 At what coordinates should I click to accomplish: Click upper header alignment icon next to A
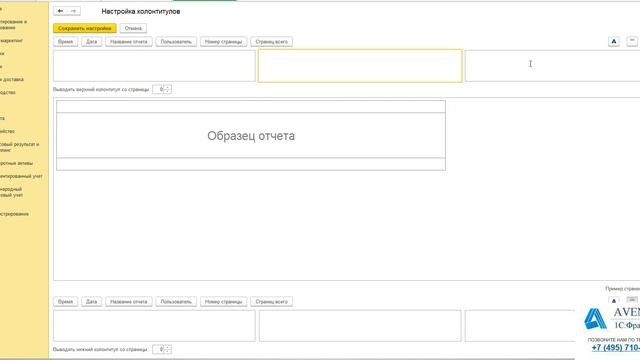pos(632,41)
